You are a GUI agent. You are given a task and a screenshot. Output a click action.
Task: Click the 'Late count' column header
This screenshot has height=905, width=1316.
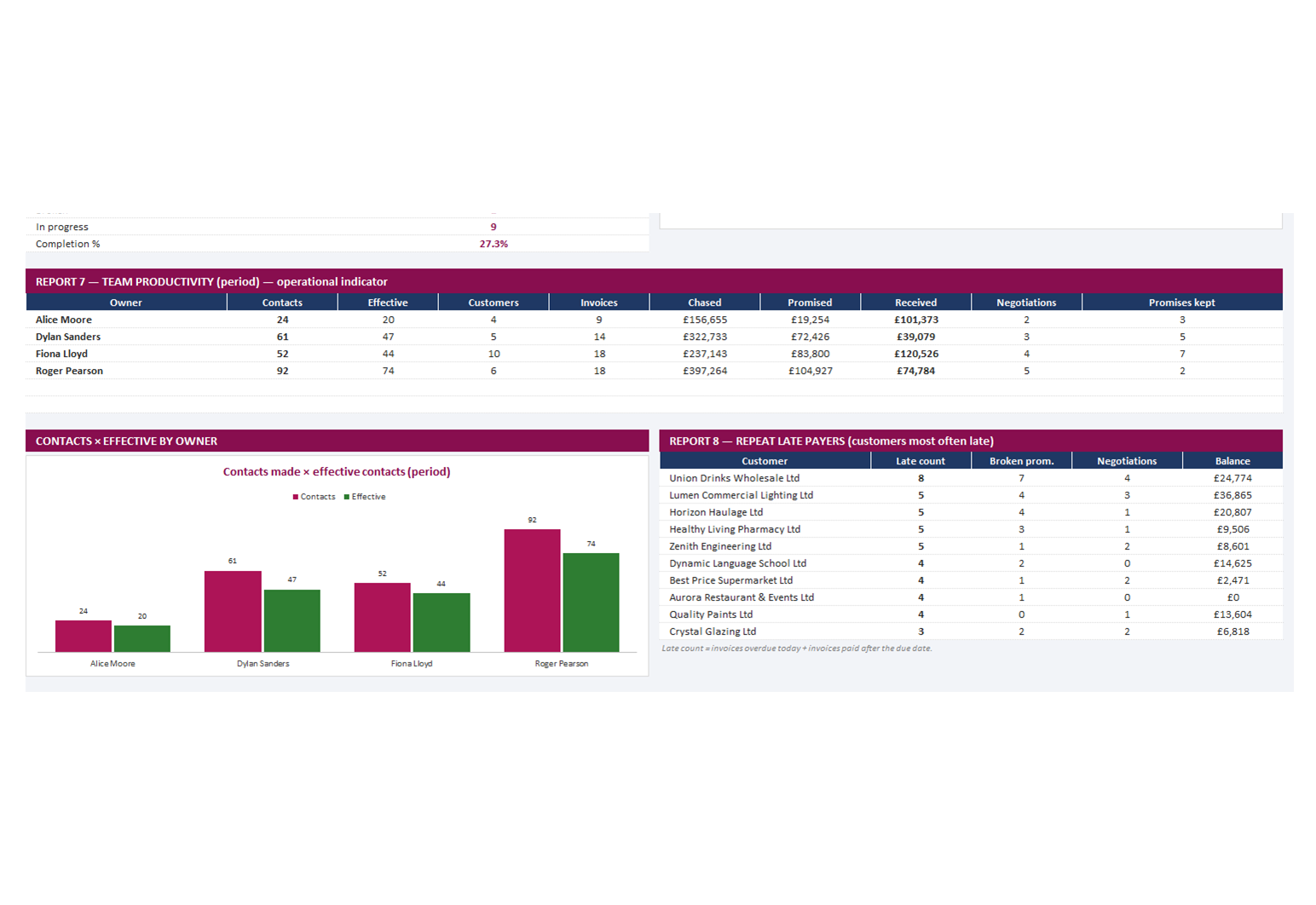tap(921, 461)
